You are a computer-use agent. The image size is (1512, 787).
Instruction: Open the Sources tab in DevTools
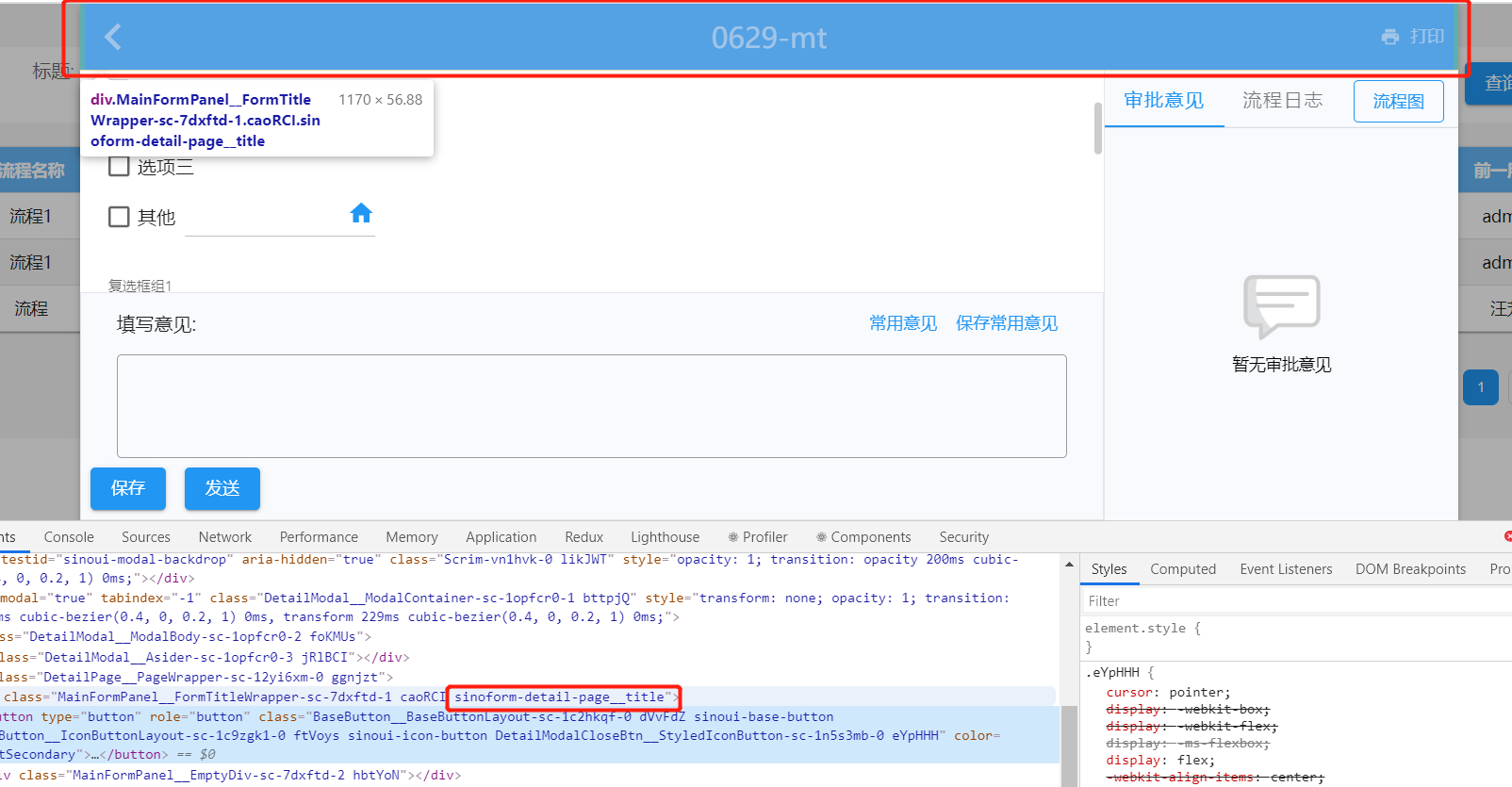coord(146,537)
